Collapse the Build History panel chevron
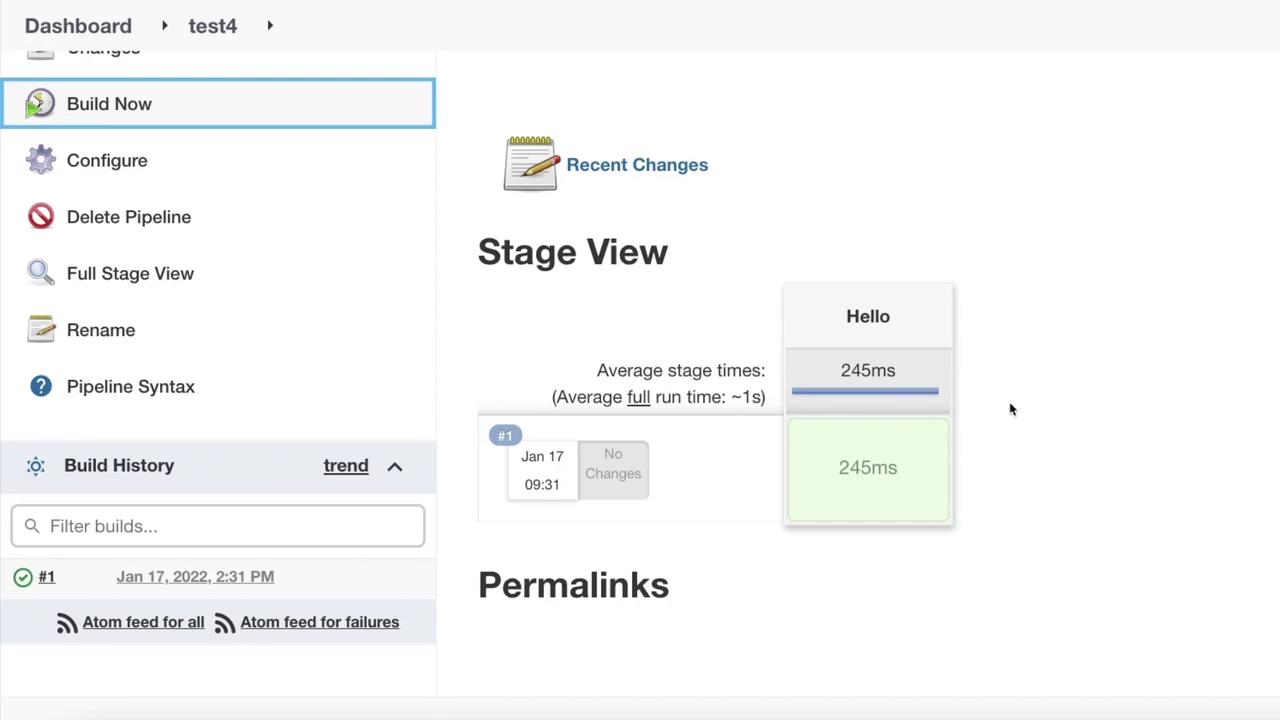Image resolution: width=1280 pixels, height=720 pixels. tap(395, 466)
